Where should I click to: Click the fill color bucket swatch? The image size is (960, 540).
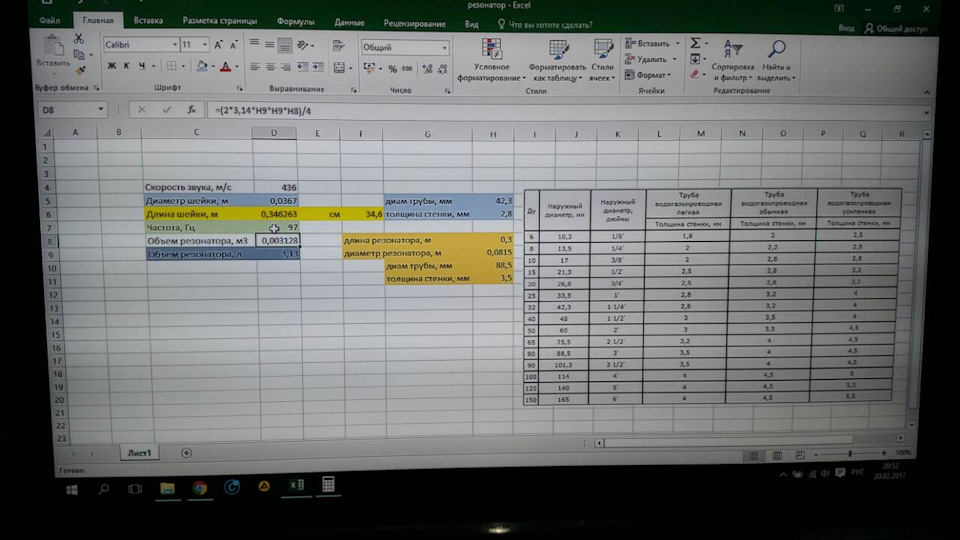pos(201,66)
